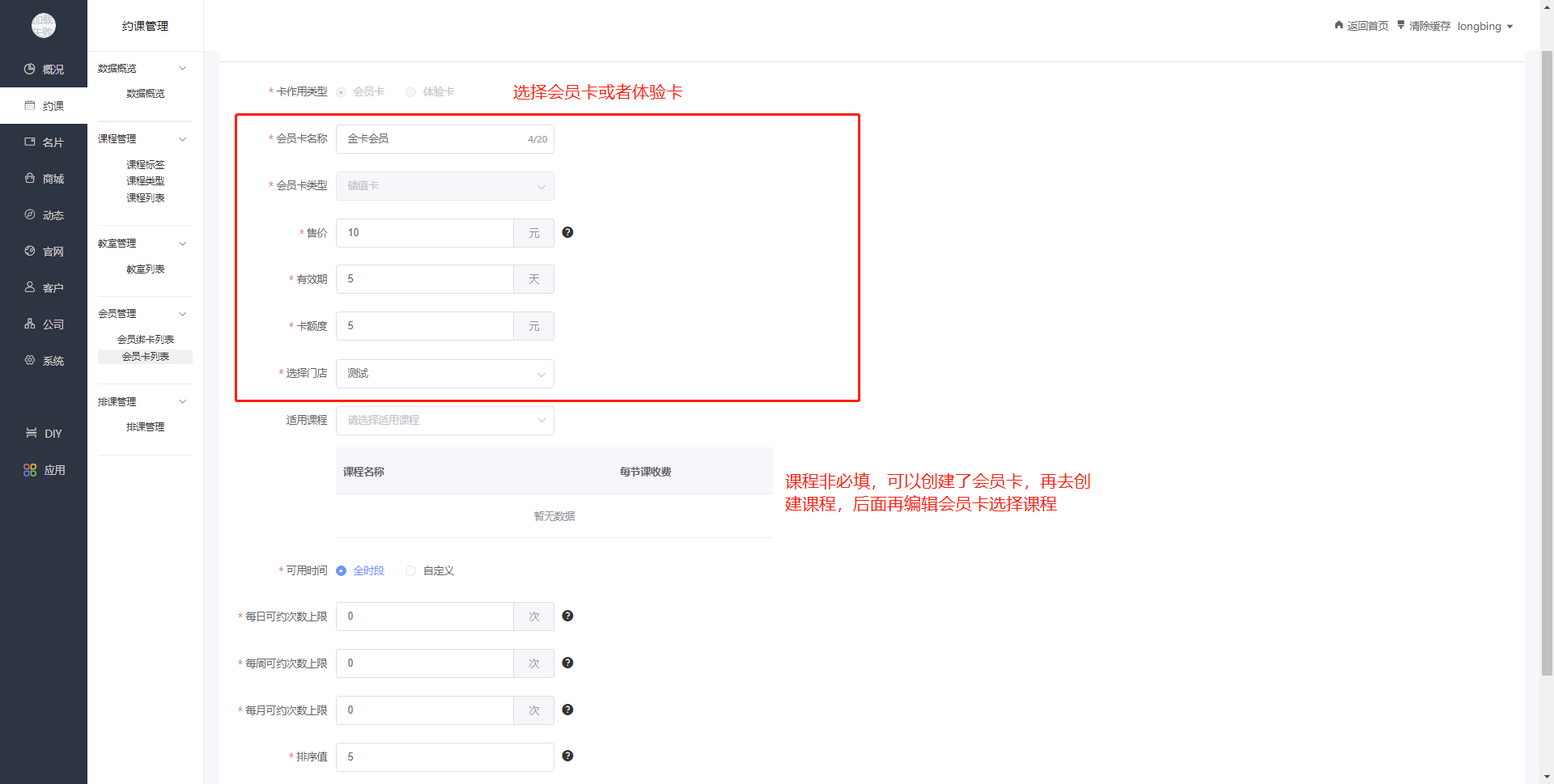
Task: Select the 会员卡 radio option
Action: pos(342,92)
